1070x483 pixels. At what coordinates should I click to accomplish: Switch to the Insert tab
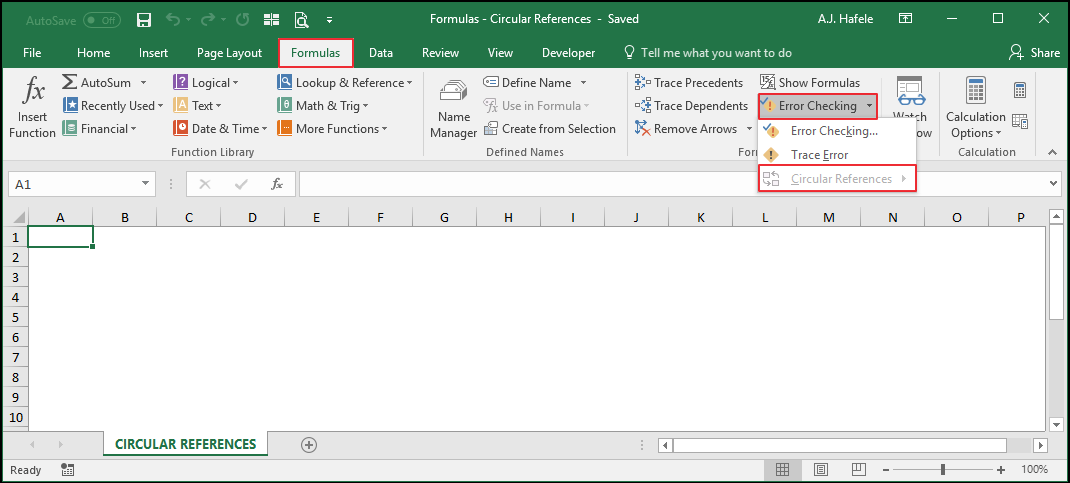(x=154, y=53)
